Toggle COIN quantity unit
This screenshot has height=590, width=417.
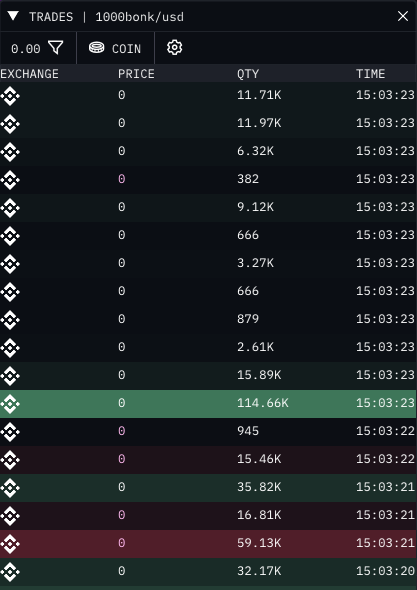click(115, 48)
